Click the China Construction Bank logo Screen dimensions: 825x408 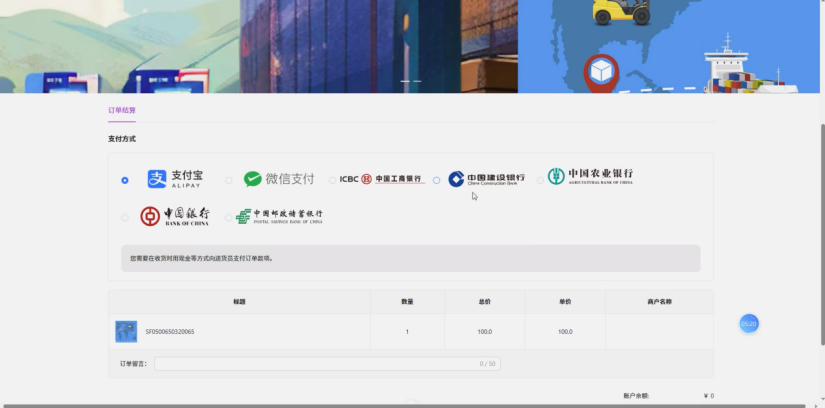tap(486, 179)
